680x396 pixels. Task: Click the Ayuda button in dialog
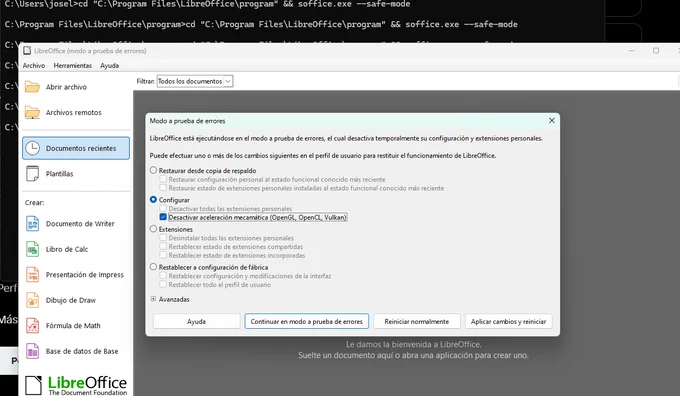(196, 321)
